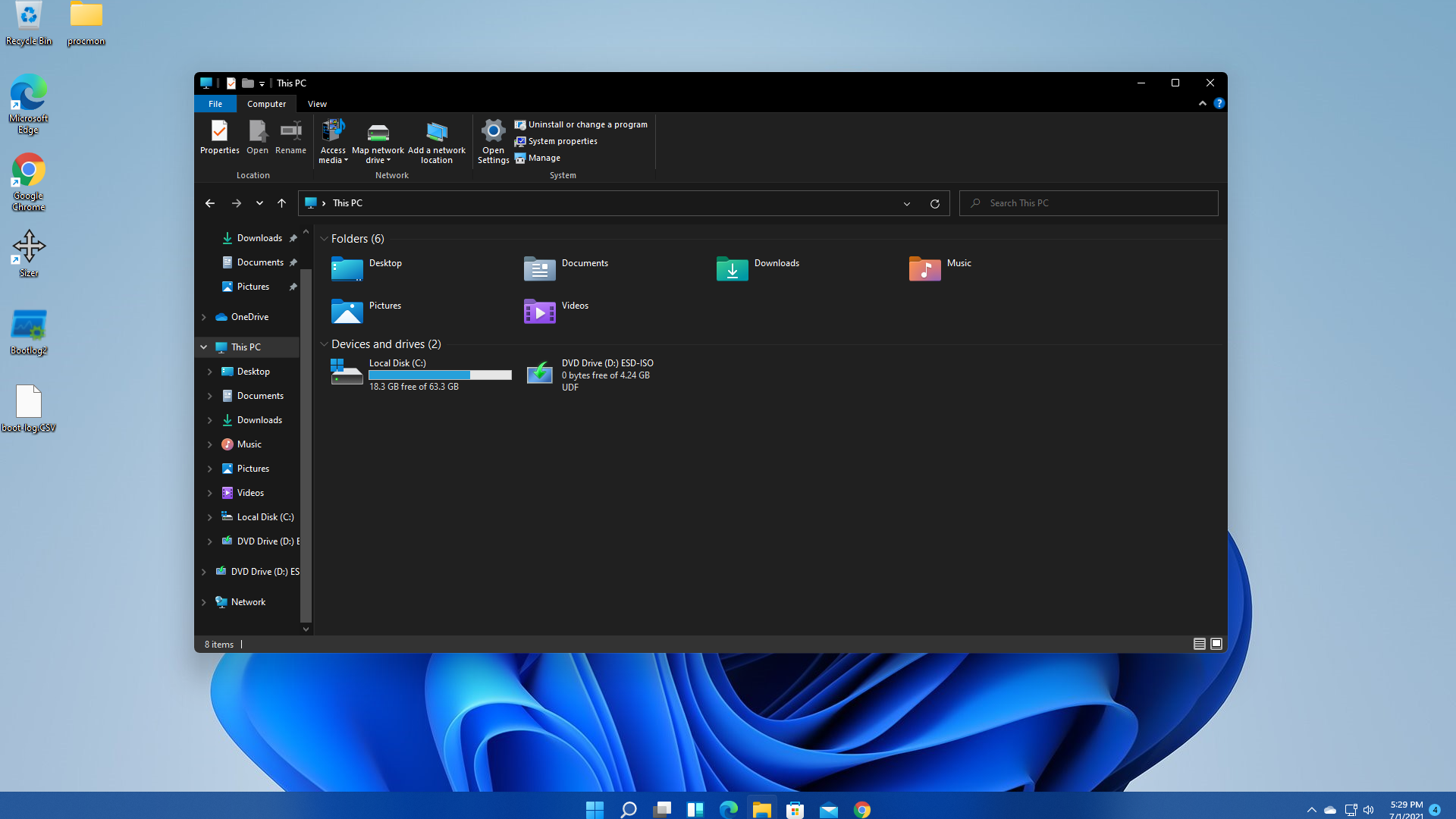The height and width of the screenshot is (819, 1456).
Task: Open Microsoft Store from taskbar
Action: 795,809
